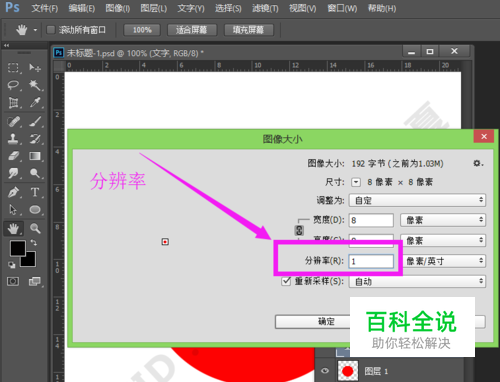
Task: Select the Eraser tool
Action: click(x=13, y=156)
